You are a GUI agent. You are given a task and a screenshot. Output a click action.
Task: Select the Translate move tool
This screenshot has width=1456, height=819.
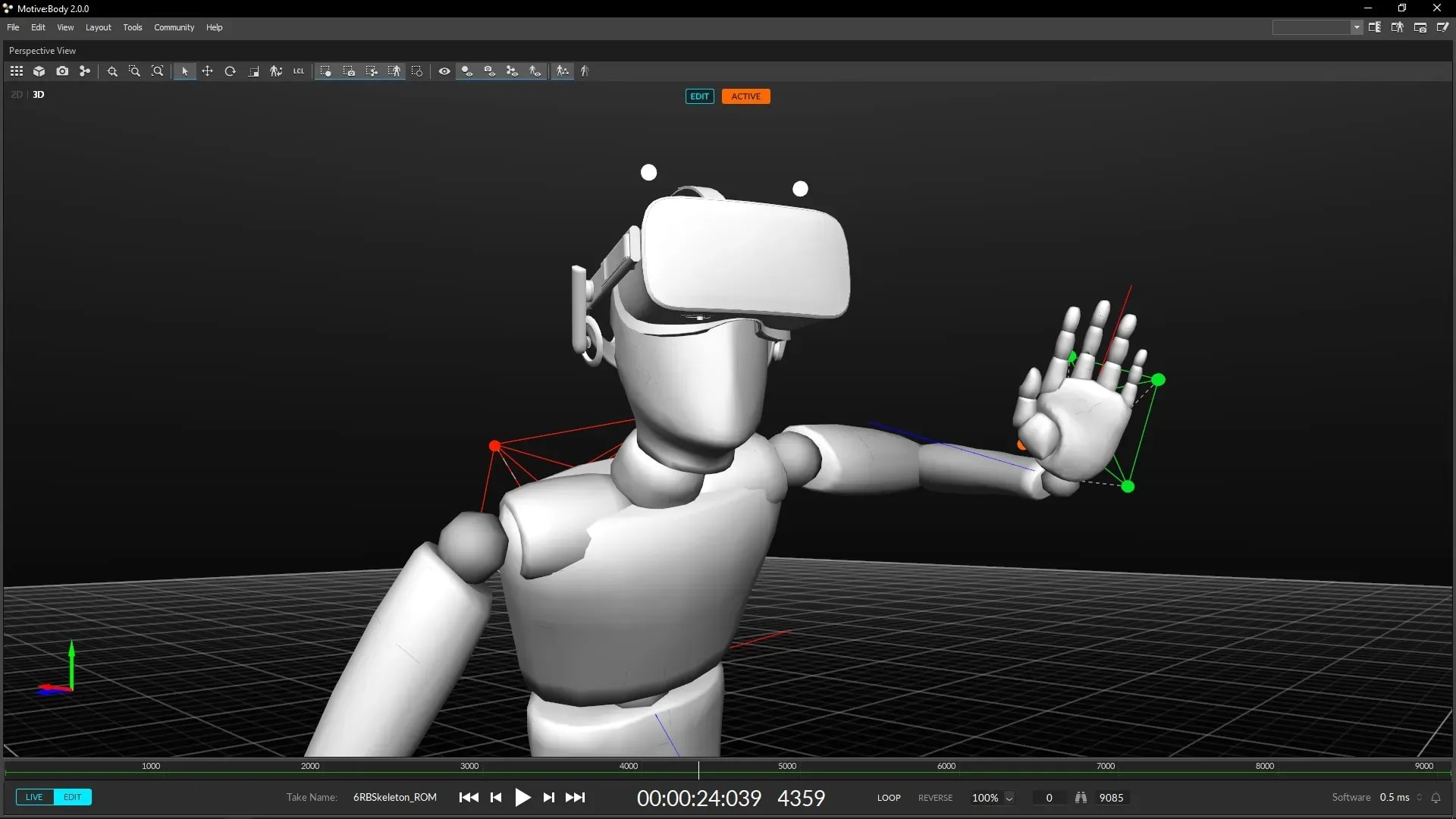207,71
